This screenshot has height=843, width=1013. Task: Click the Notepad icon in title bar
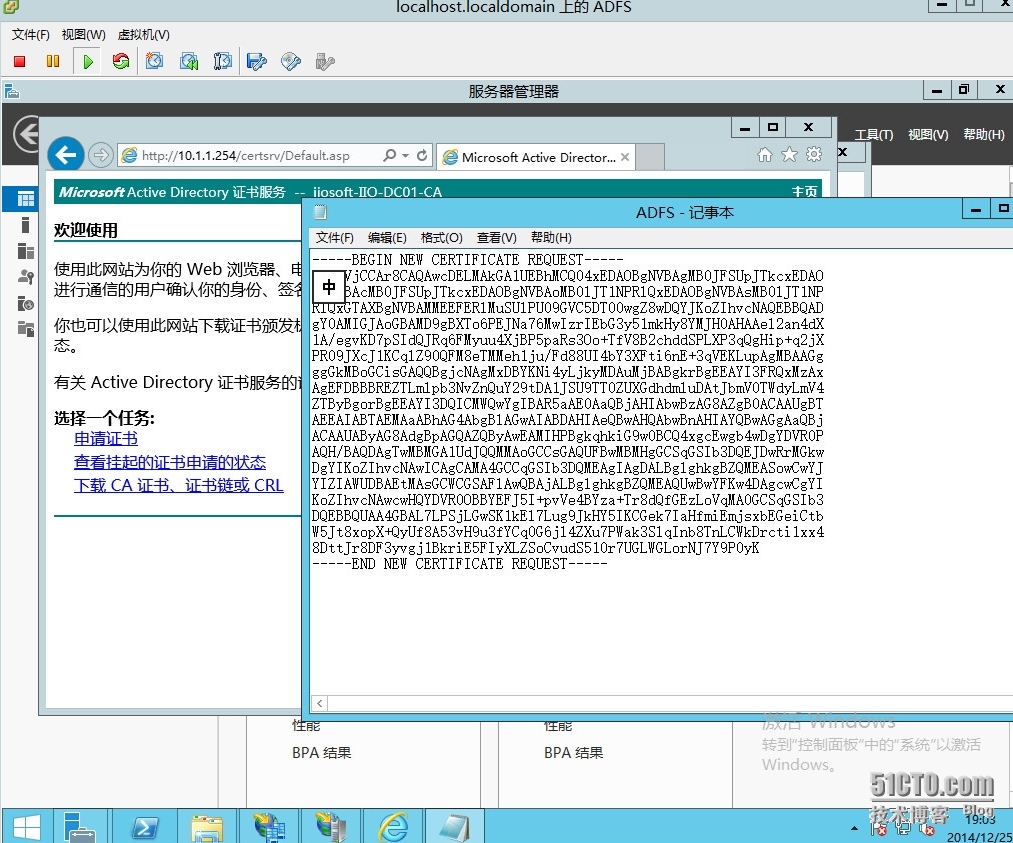coord(320,212)
